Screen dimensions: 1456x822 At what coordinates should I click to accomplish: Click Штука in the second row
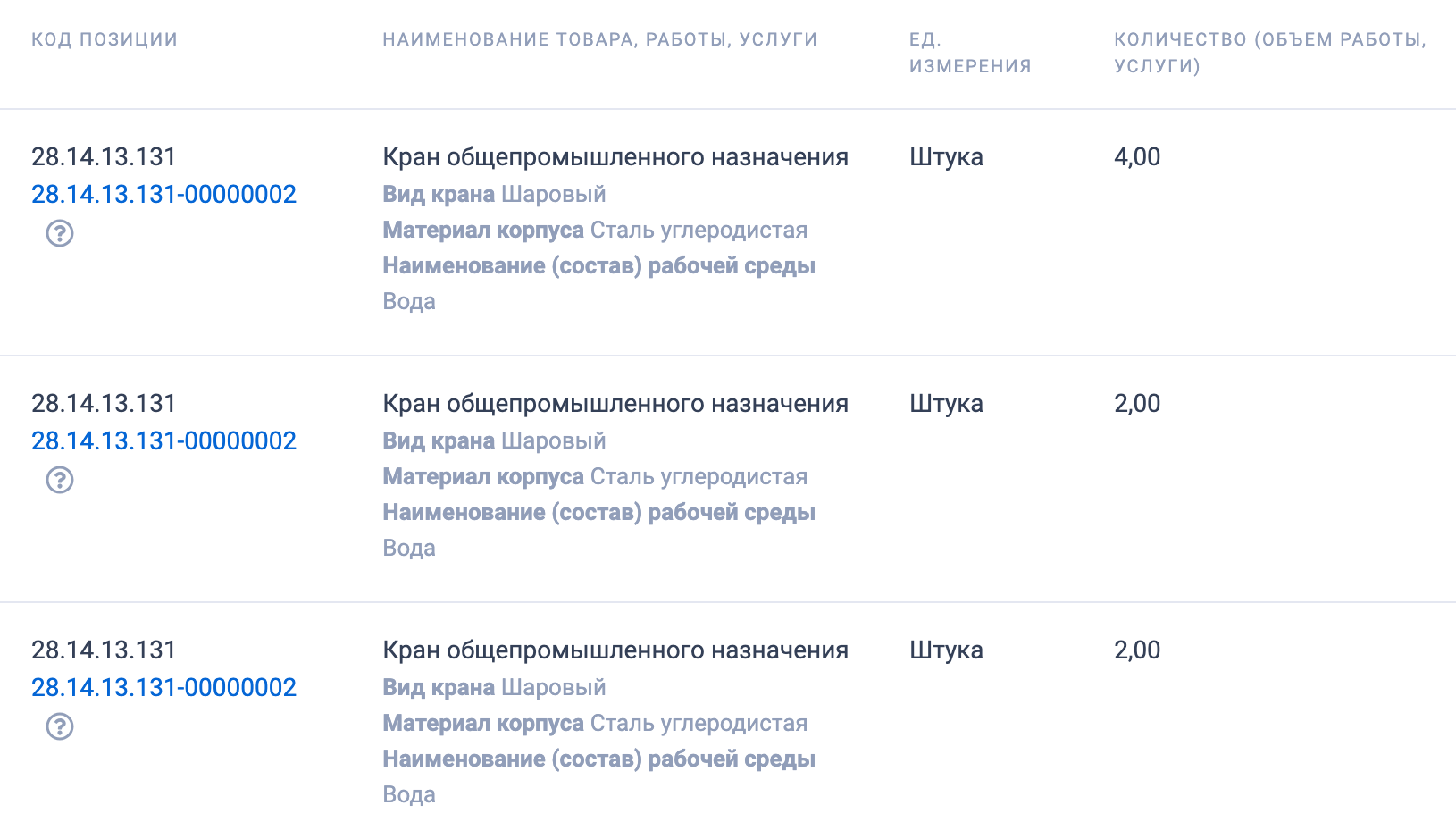pos(946,404)
